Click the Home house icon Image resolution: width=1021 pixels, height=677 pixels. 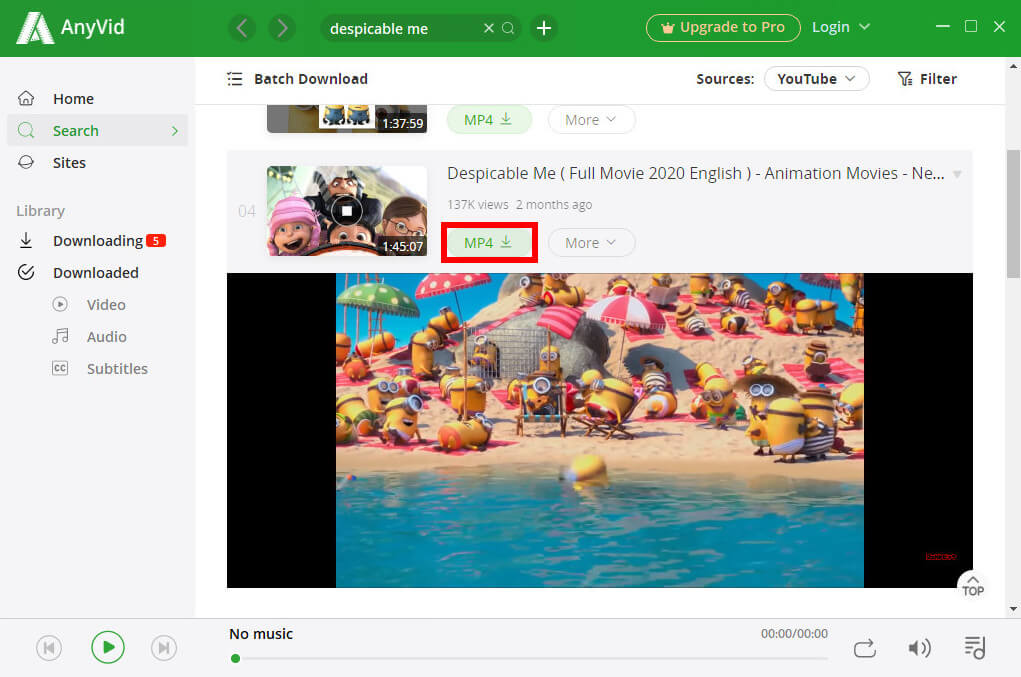coord(26,98)
